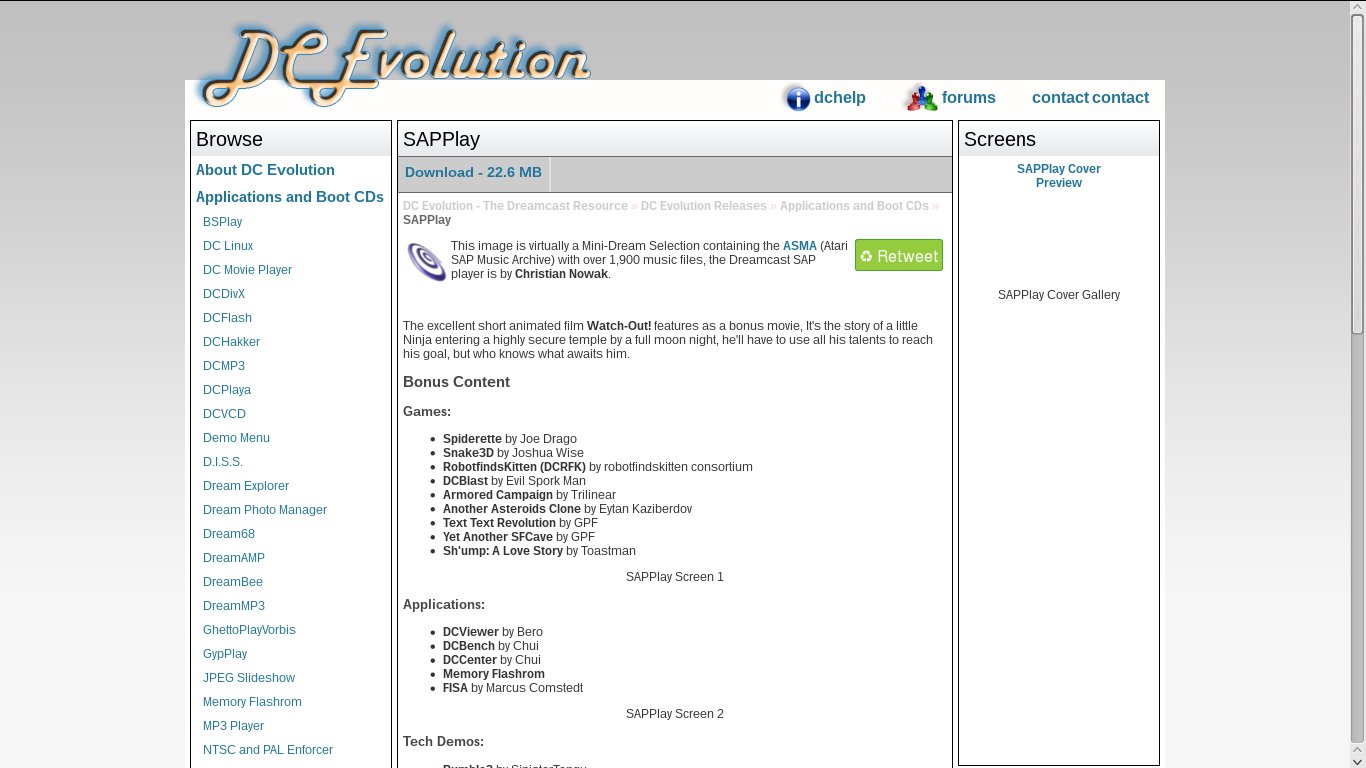The width and height of the screenshot is (1366, 768).
Task: Click the DCBlast game entry
Action: [514, 481]
